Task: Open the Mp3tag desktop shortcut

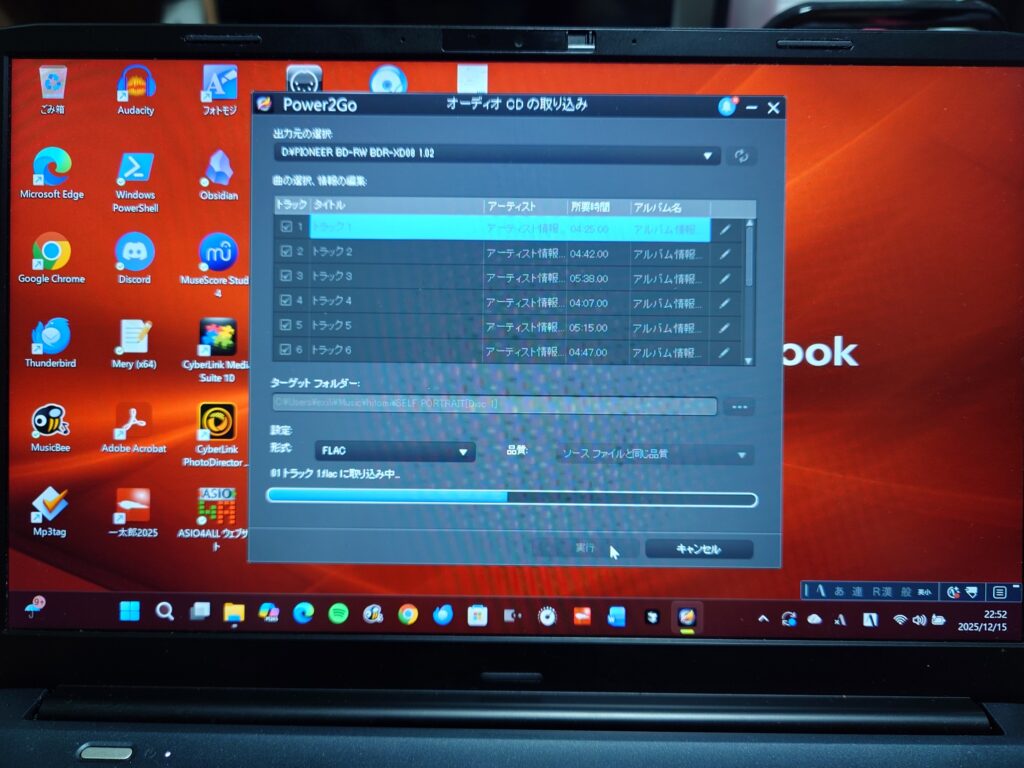Action: pyautogui.click(x=50, y=510)
